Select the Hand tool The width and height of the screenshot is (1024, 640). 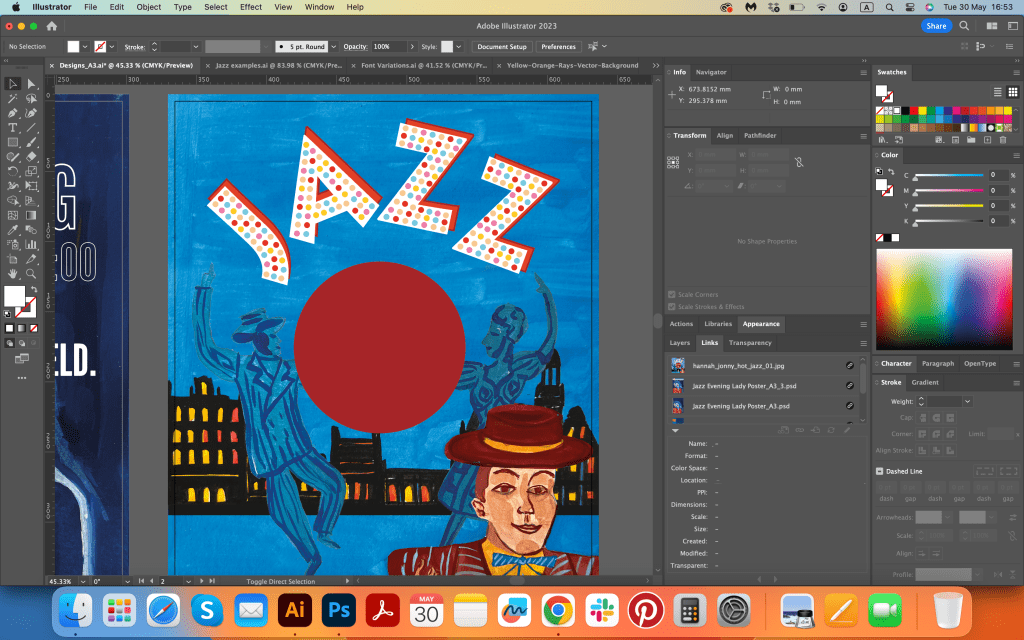13,273
